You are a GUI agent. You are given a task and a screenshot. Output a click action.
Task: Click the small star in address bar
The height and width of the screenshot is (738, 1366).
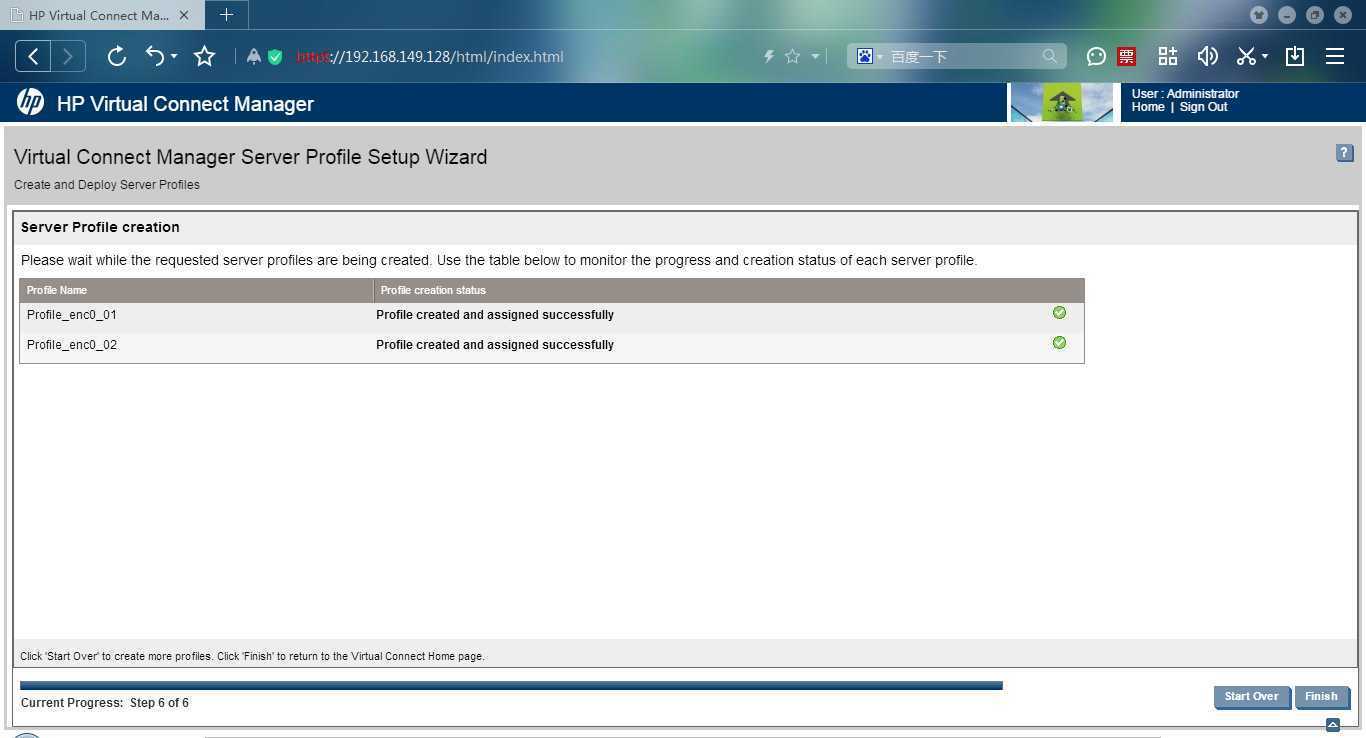click(x=792, y=56)
